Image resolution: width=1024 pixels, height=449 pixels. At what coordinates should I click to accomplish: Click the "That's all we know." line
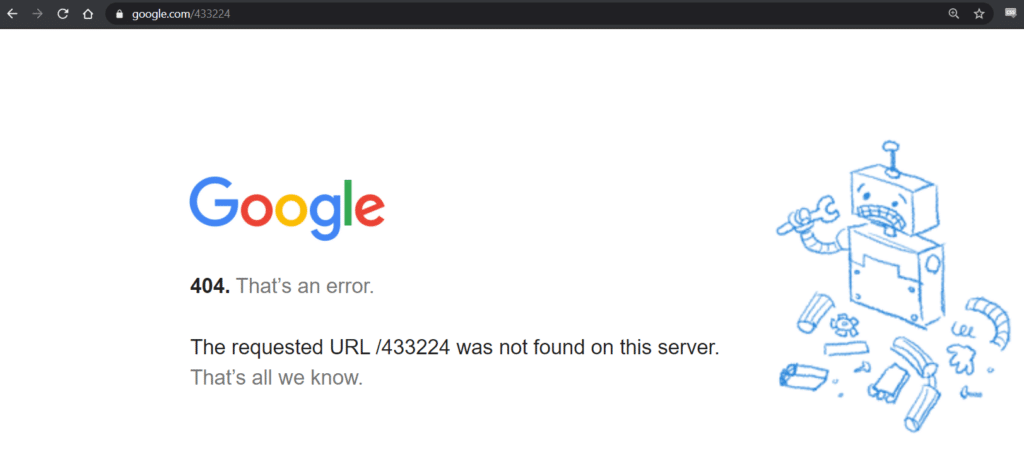(276, 377)
